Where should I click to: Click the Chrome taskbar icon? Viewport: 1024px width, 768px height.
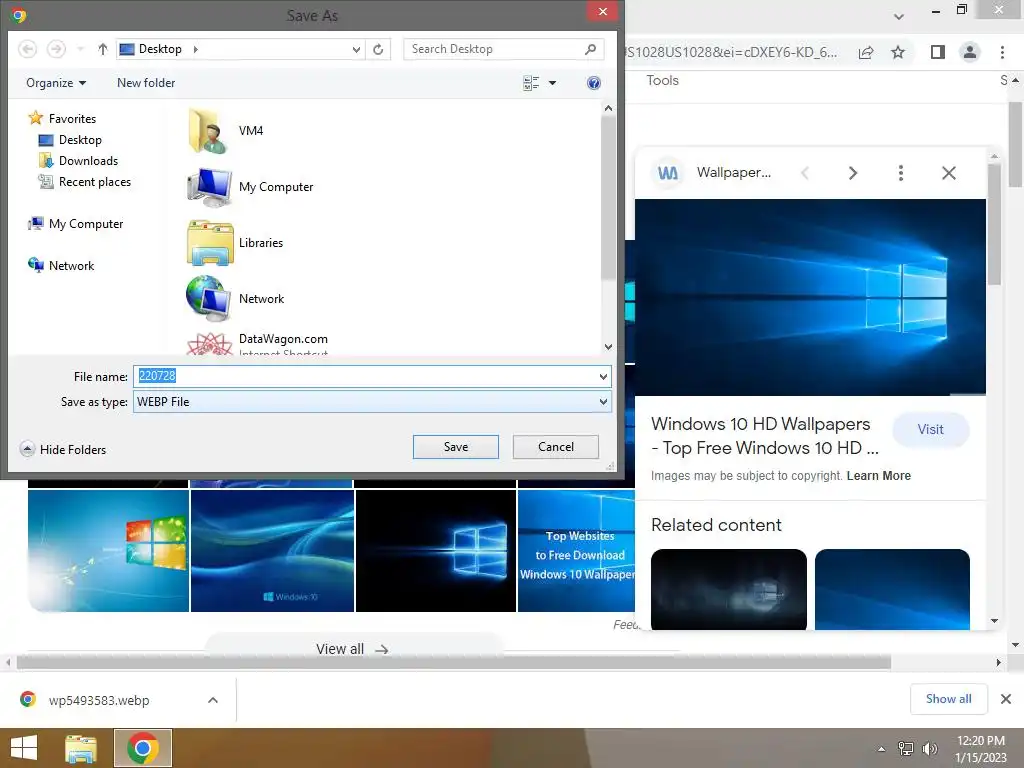pos(143,748)
